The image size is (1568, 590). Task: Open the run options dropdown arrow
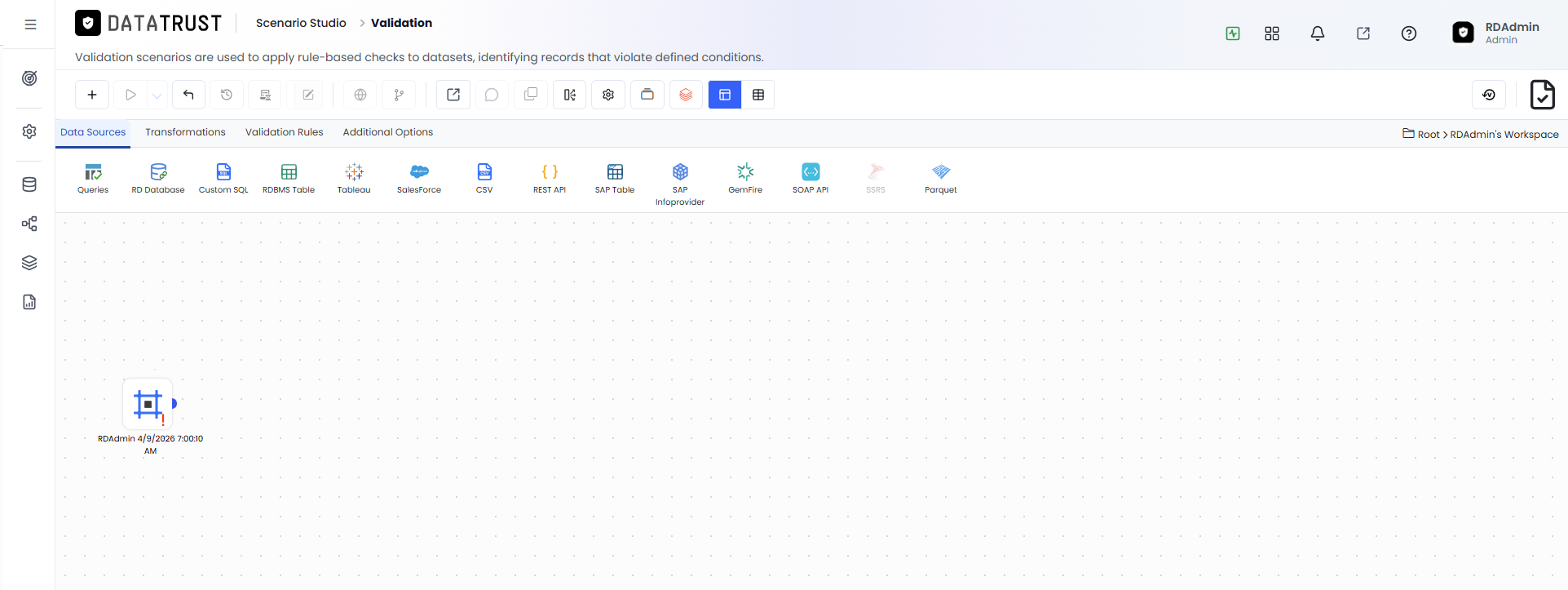tap(157, 95)
